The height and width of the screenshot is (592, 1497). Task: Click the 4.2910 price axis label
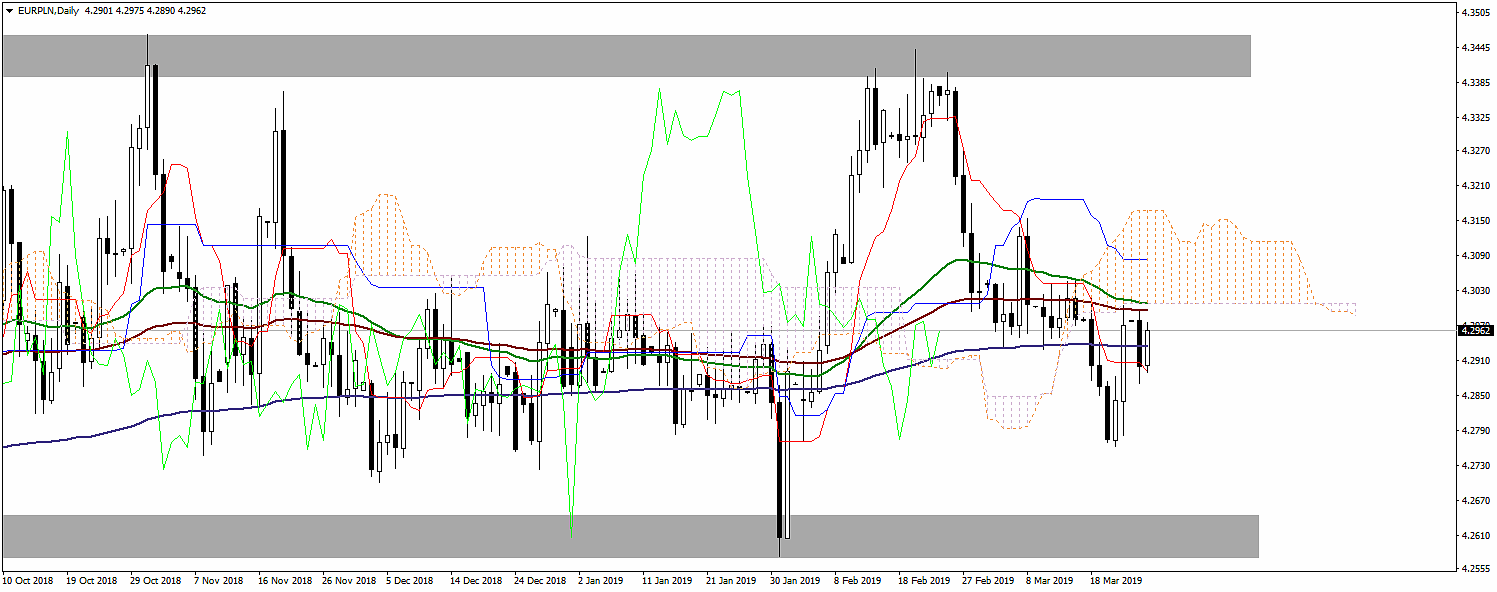point(1476,360)
